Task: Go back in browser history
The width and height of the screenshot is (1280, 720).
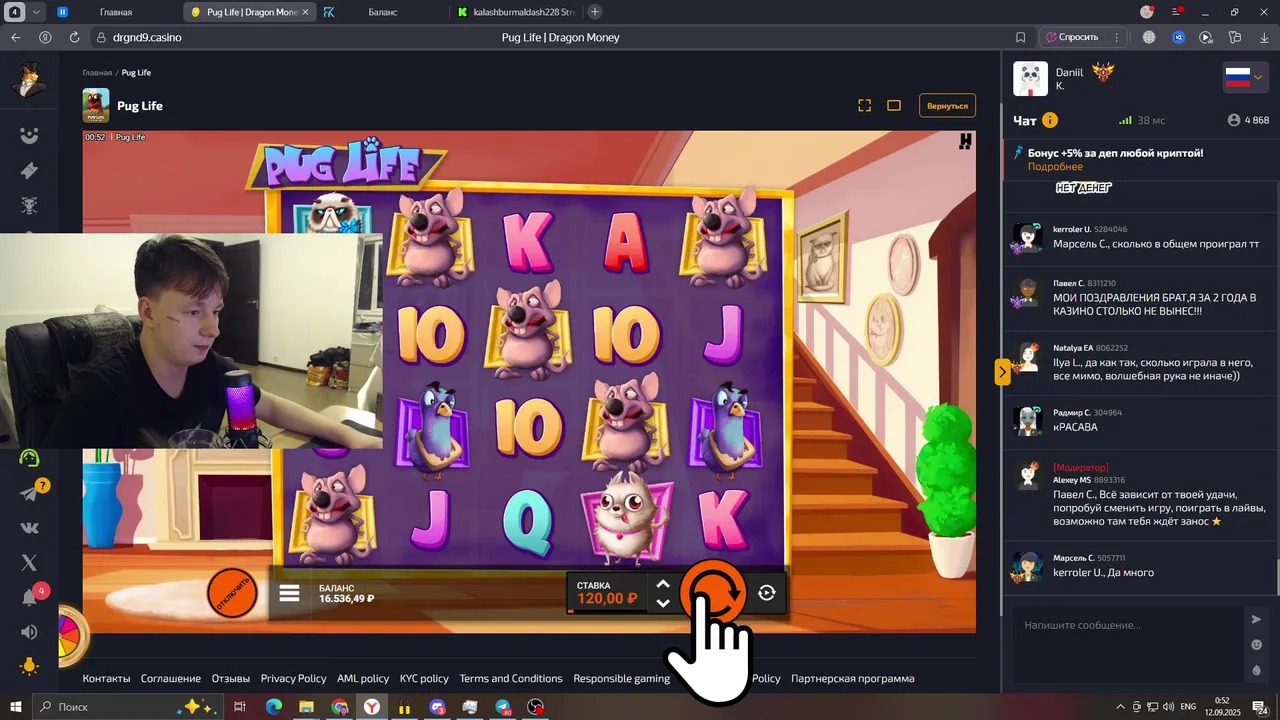Action: coord(16,37)
